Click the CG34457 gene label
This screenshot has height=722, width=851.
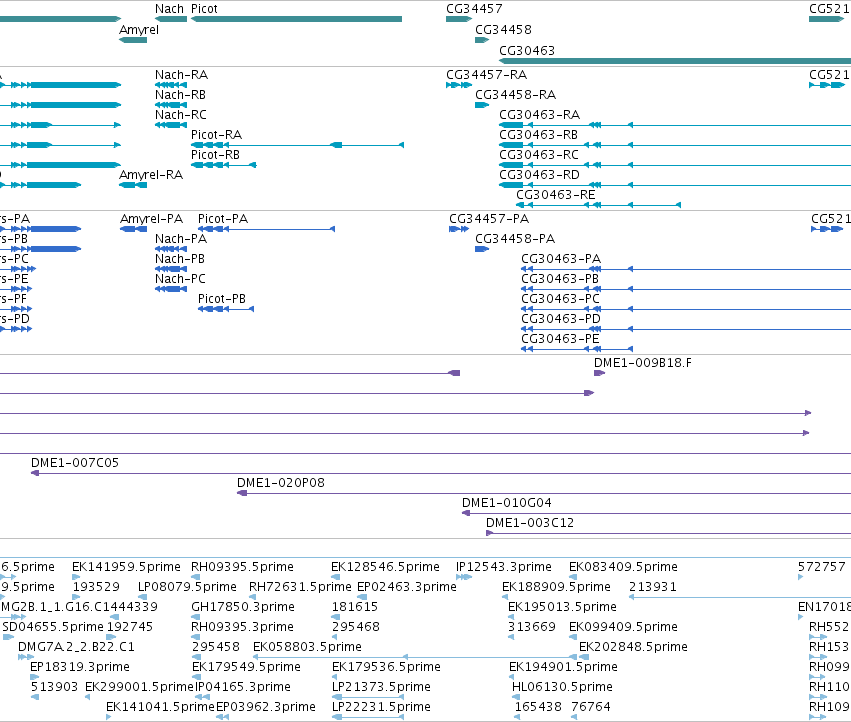[x=474, y=9]
